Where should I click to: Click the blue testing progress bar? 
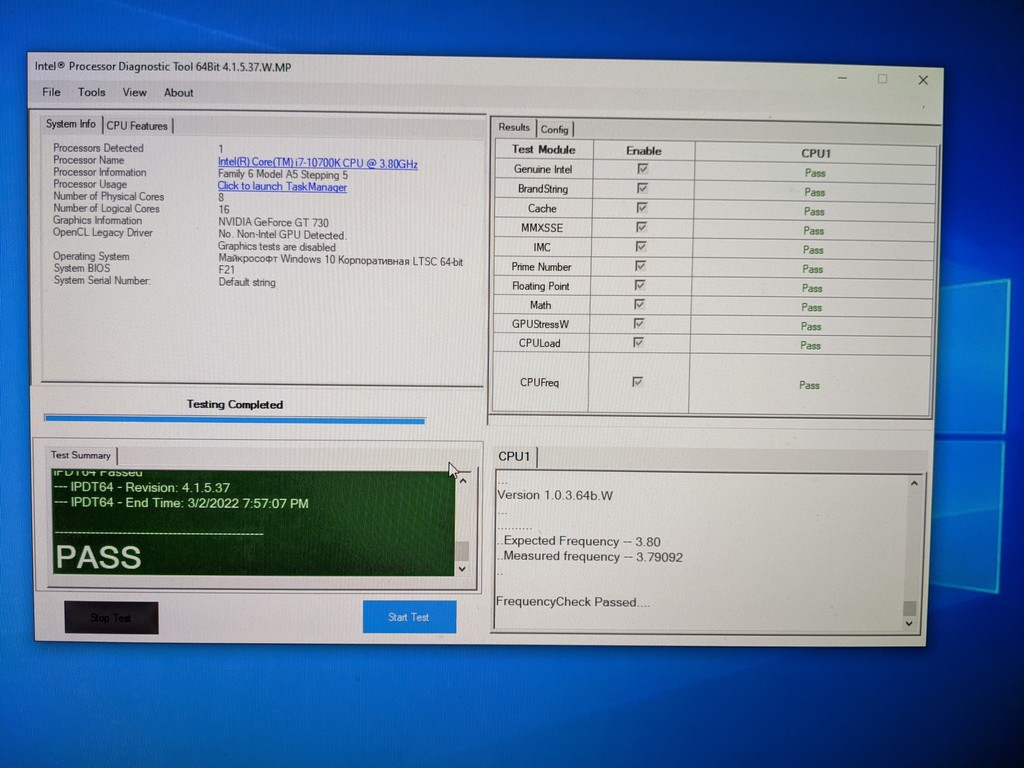click(234, 420)
